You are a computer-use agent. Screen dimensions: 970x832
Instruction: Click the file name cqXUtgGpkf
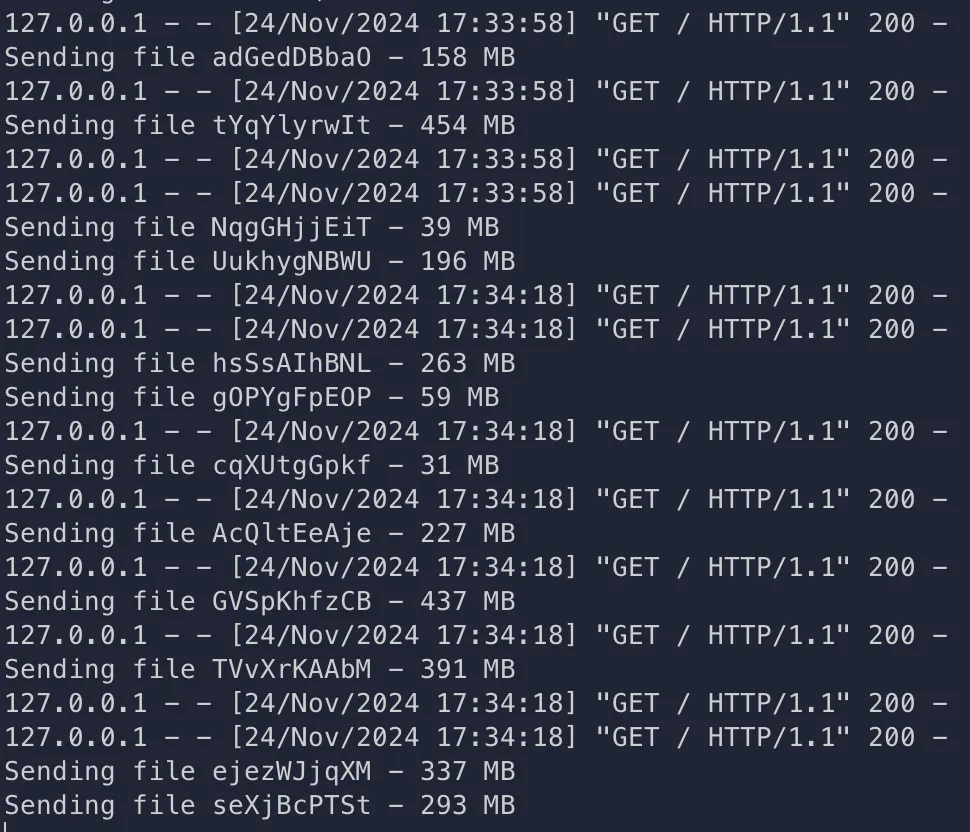[x=284, y=465]
